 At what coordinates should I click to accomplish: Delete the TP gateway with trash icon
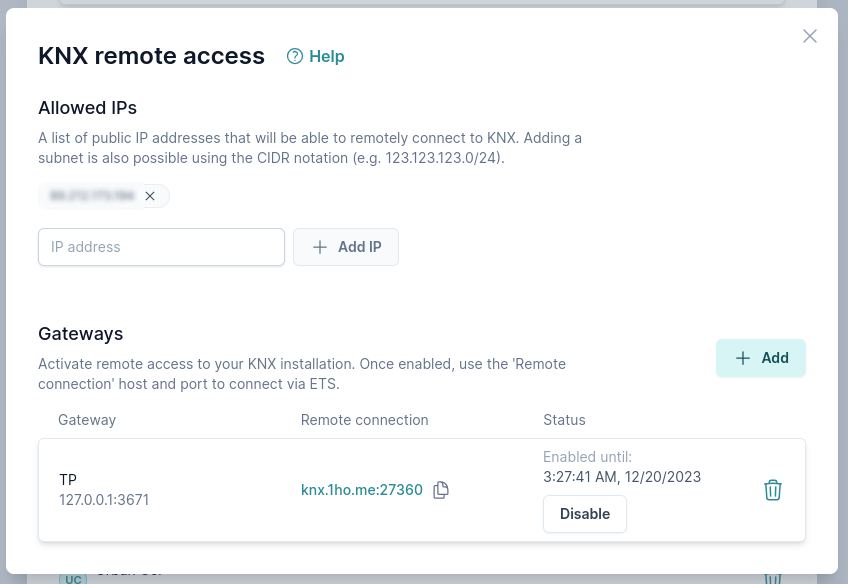772,490
